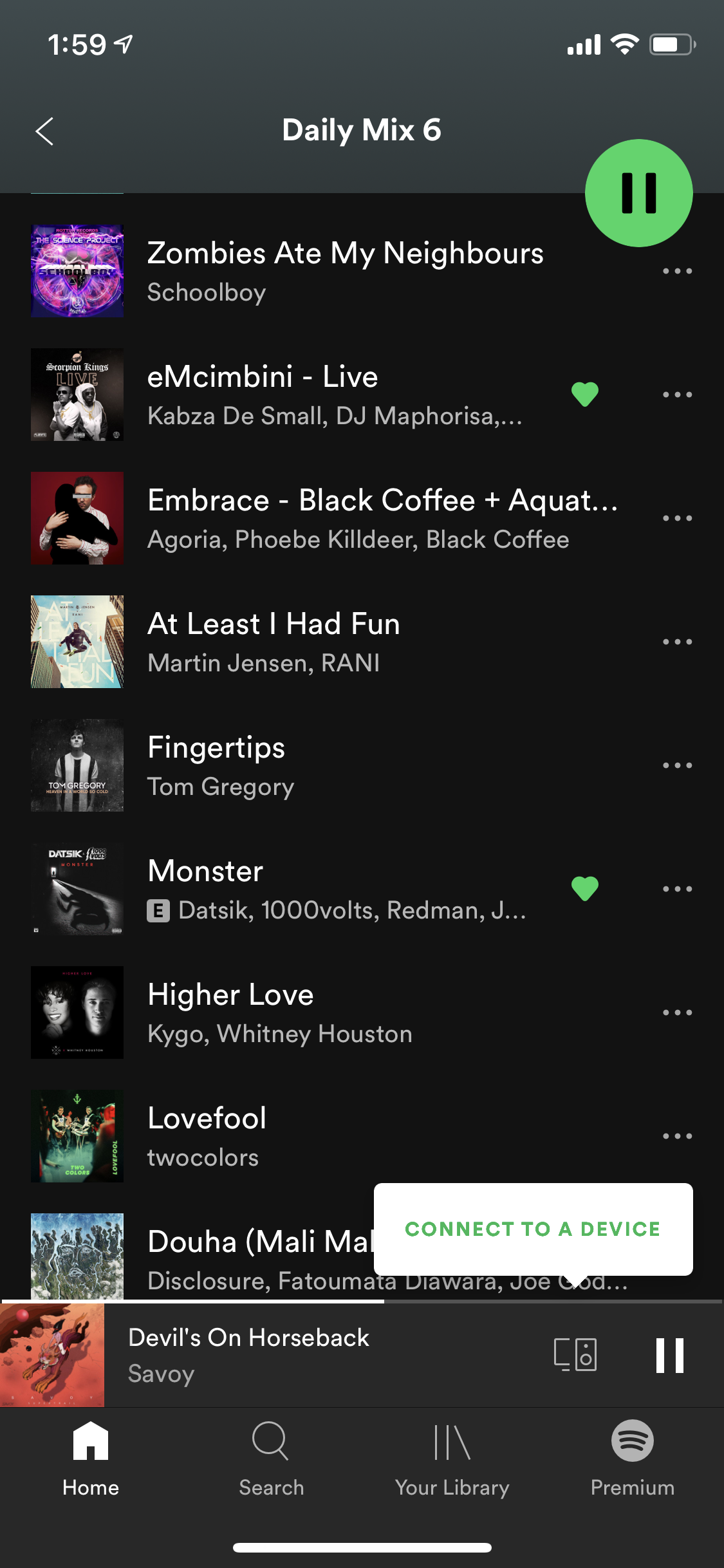Open the three-dot menu for Fingertips
The height and width of the screenshot is (1568, 724).
pos(678,765)
